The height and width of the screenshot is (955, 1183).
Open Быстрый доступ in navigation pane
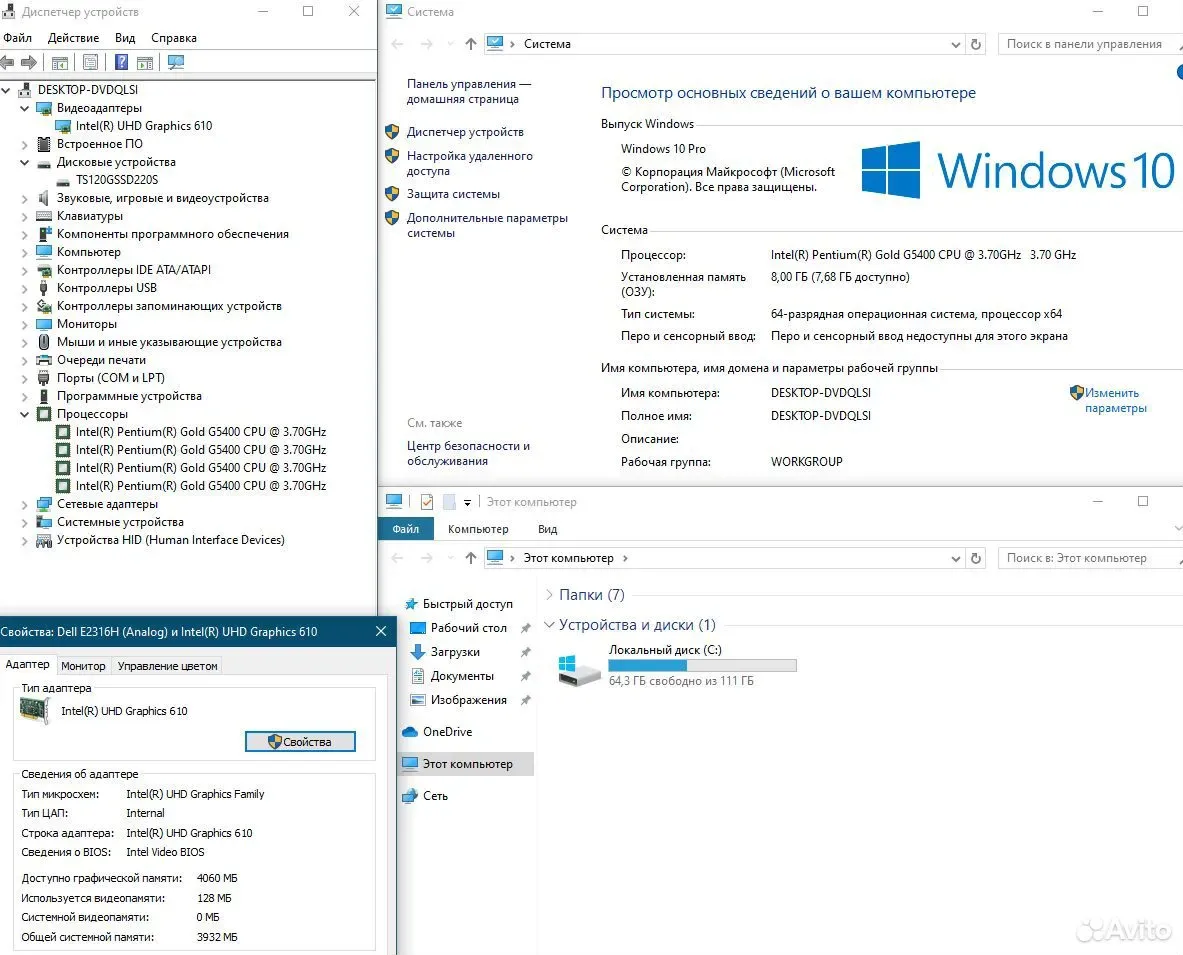pos(459,603)
